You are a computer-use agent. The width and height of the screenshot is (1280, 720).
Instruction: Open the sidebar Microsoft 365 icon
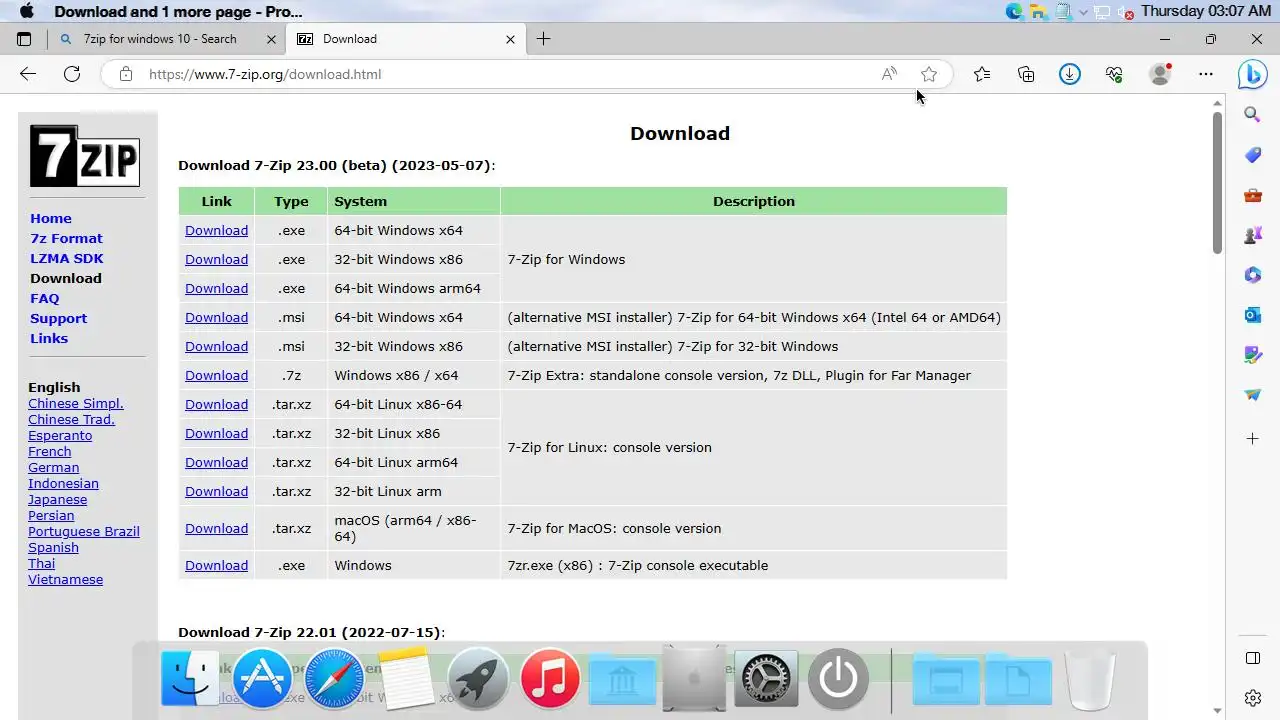click(1252, 275)
